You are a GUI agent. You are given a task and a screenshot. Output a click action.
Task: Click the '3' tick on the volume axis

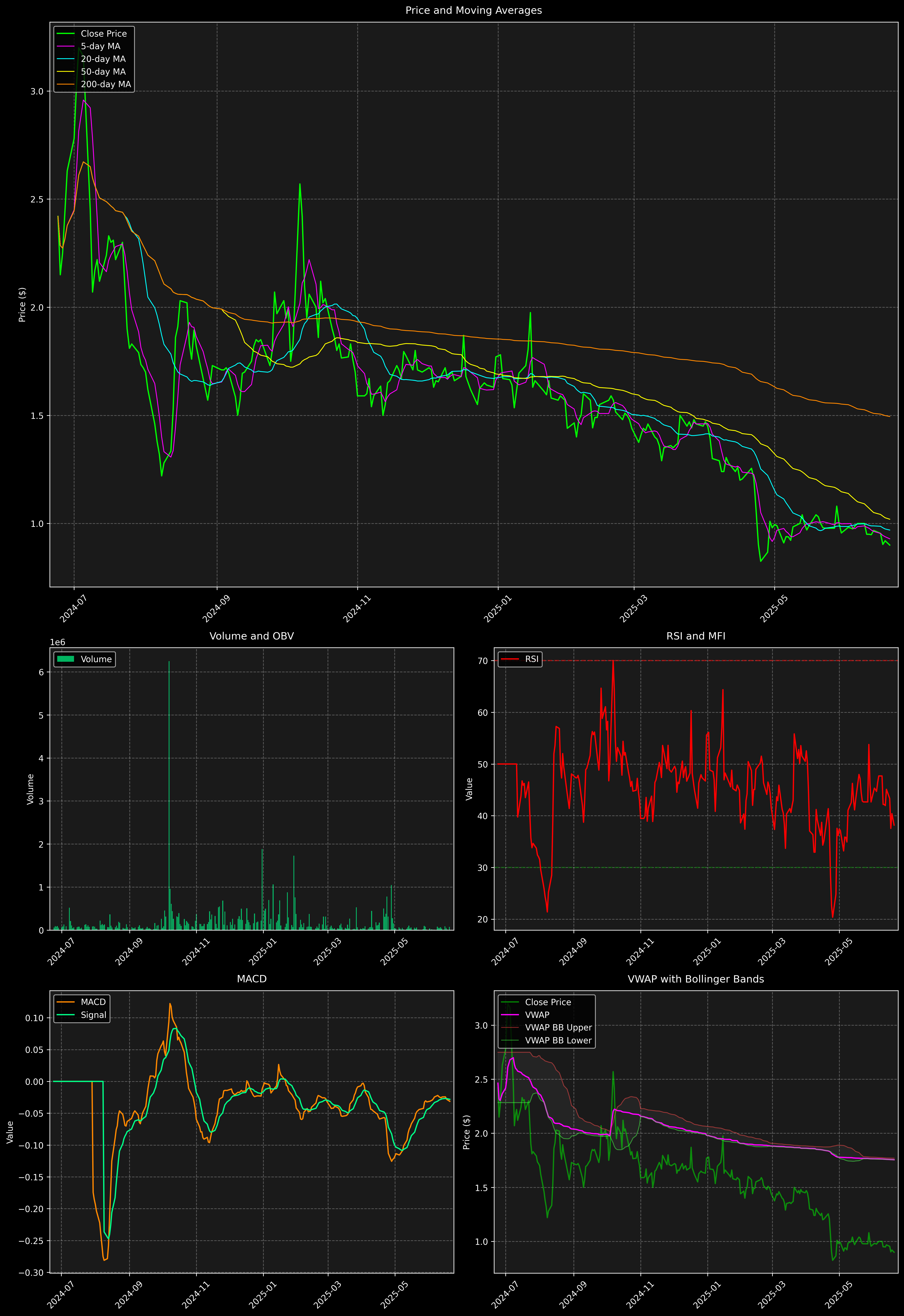pyautogui.click(x=41, y=801)
